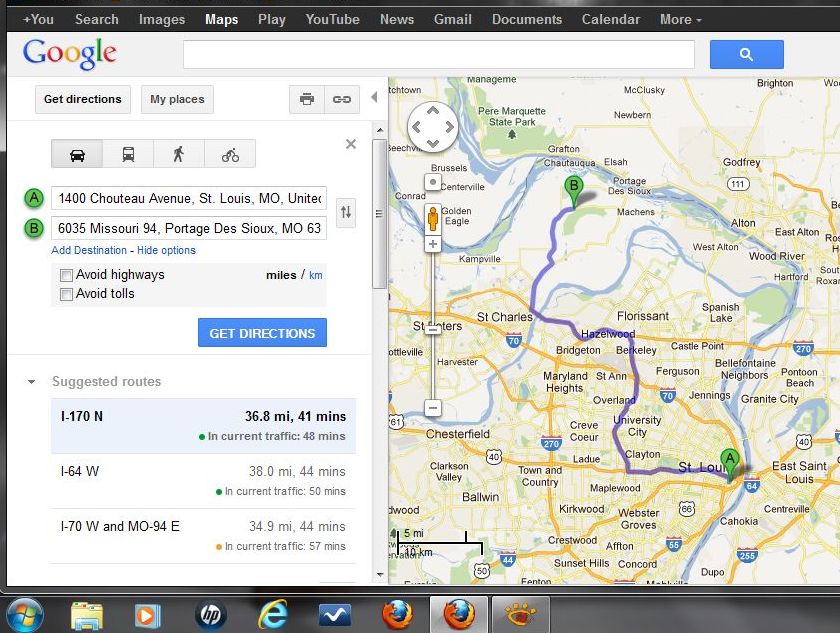Pan the map left arrow

[x=416, y=127]
